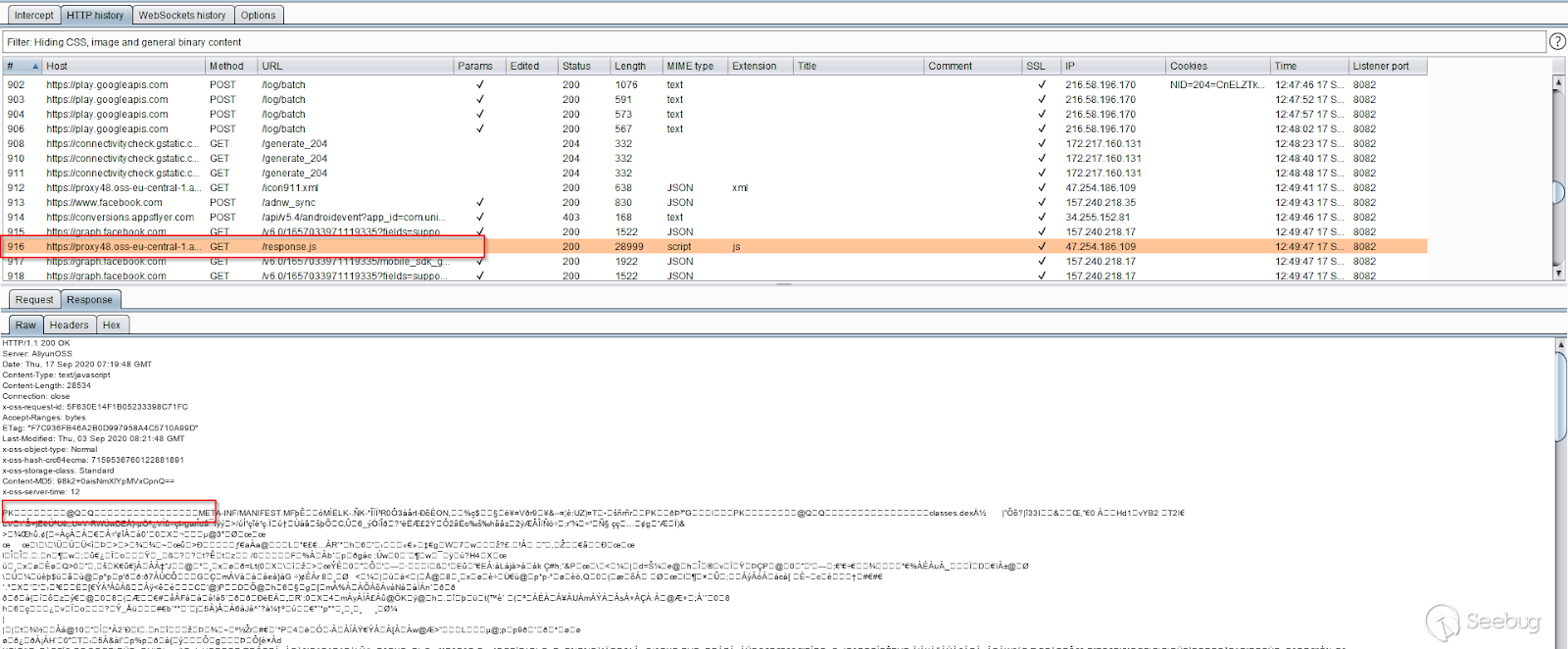This screenshot has height=649, width=1568.
Task: Click the Params checkmark for request 914
Action: pos(479,218)
